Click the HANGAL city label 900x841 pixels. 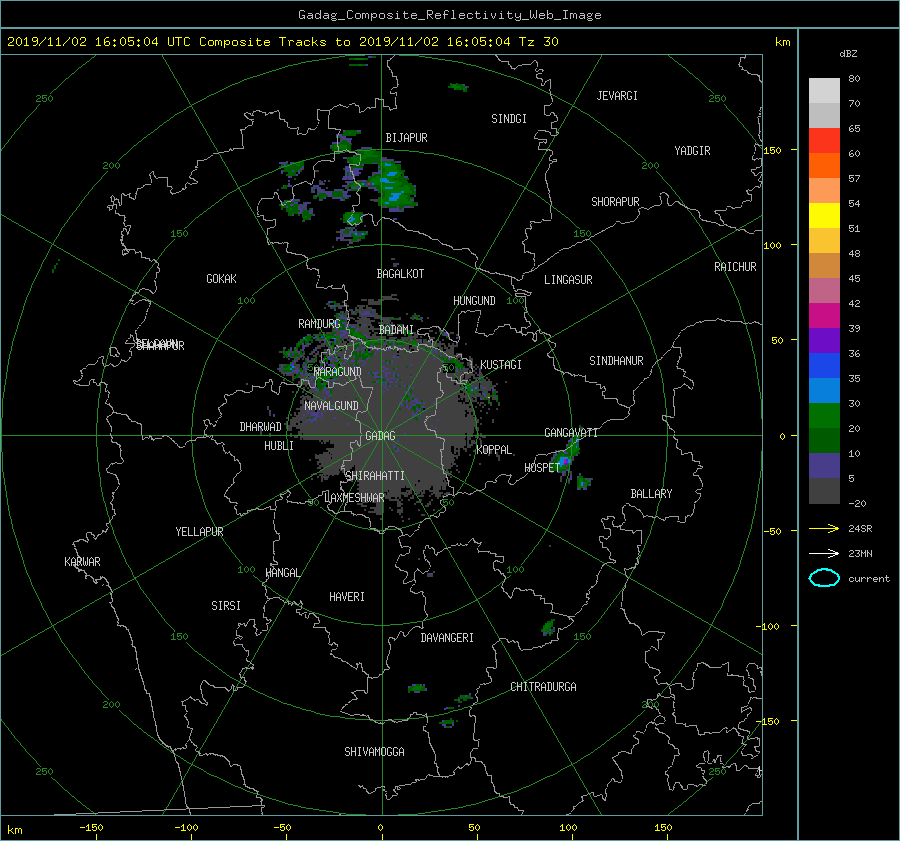tap(282, 573)
